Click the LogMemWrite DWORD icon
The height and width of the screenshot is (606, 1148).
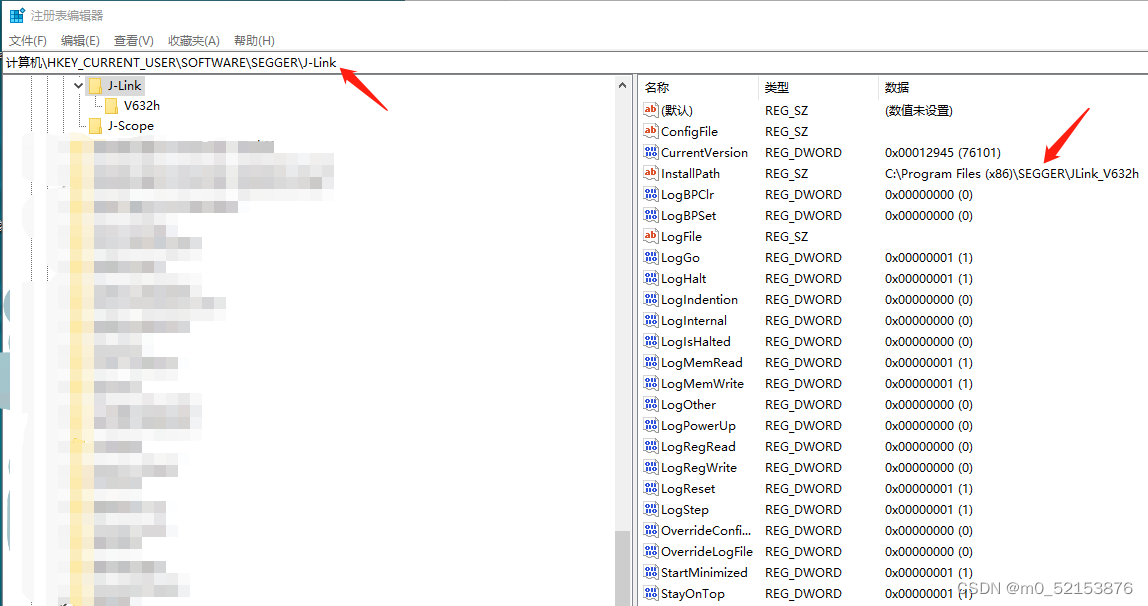[651, 383]
